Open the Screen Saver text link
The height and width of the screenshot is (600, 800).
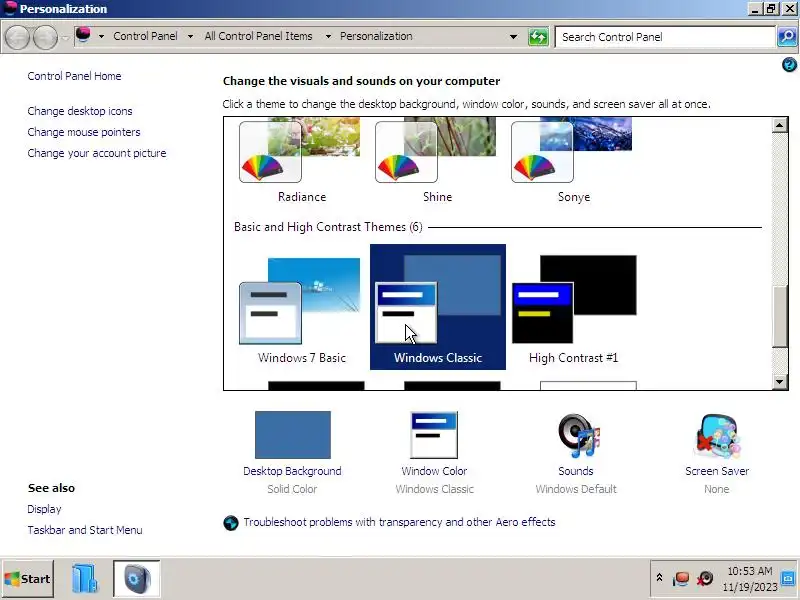717,471
